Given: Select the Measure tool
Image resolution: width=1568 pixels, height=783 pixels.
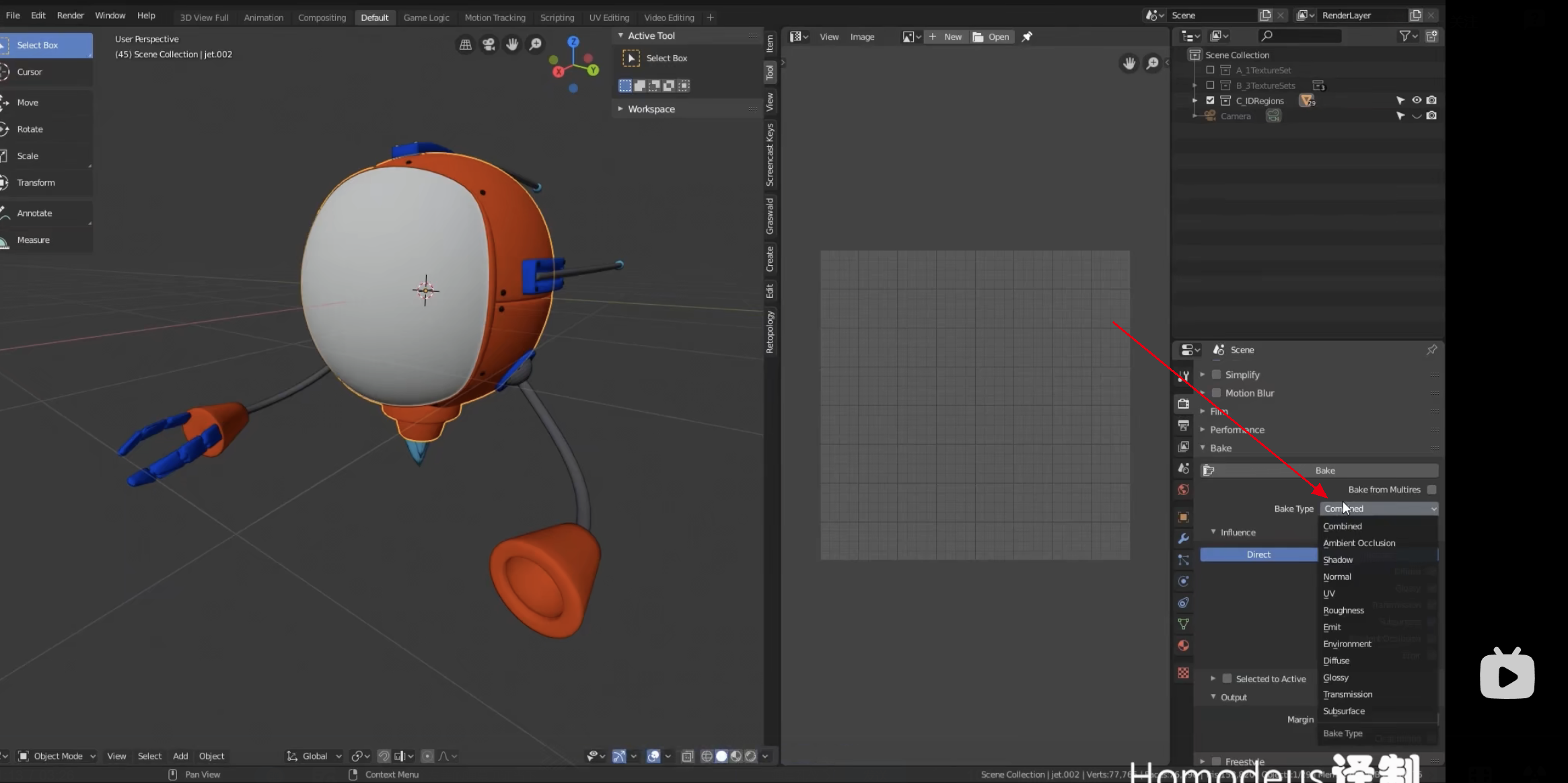Looking at the screenshot, I should tap(32, 239).
